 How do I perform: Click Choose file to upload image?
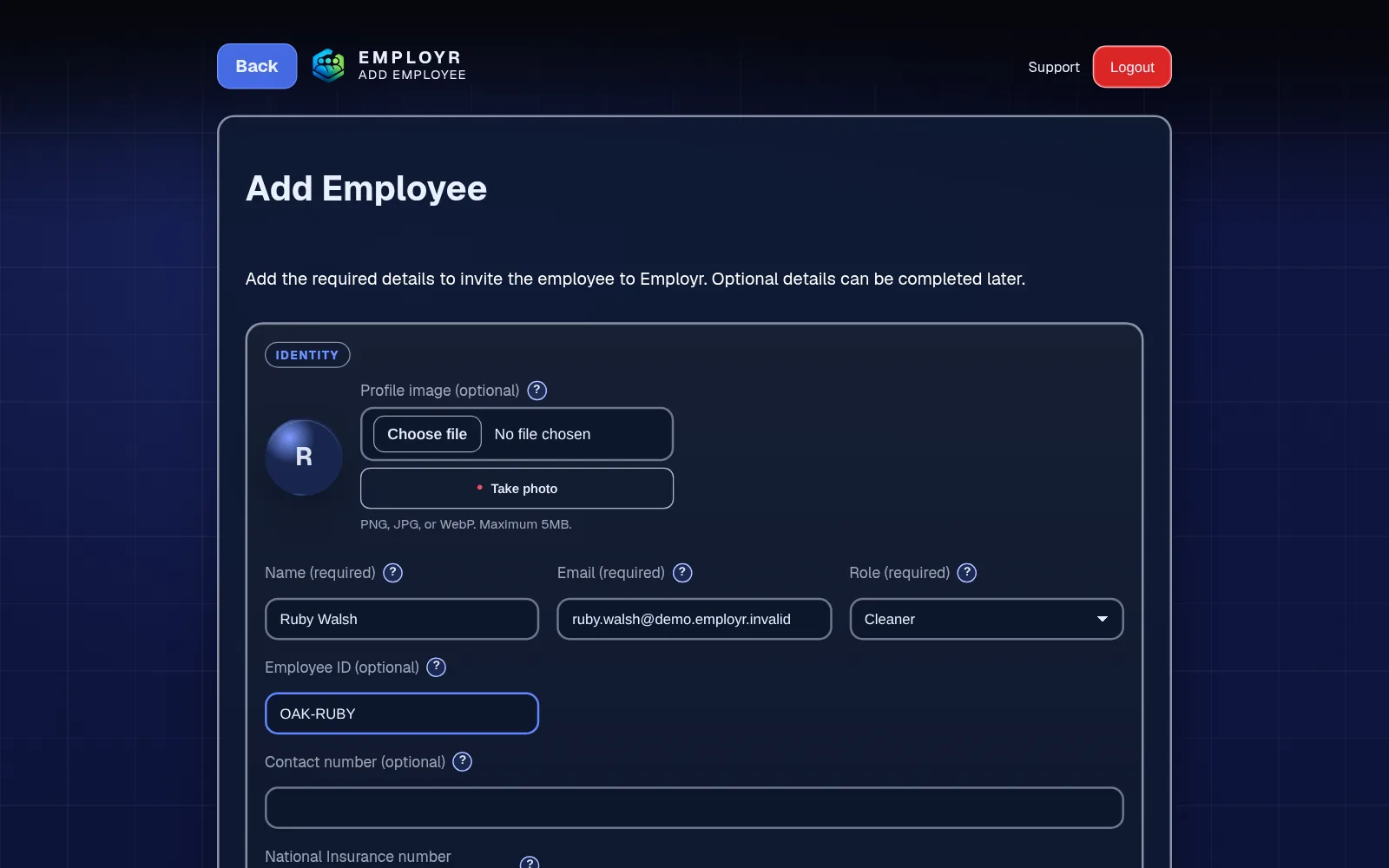click(x=427, y=434)
